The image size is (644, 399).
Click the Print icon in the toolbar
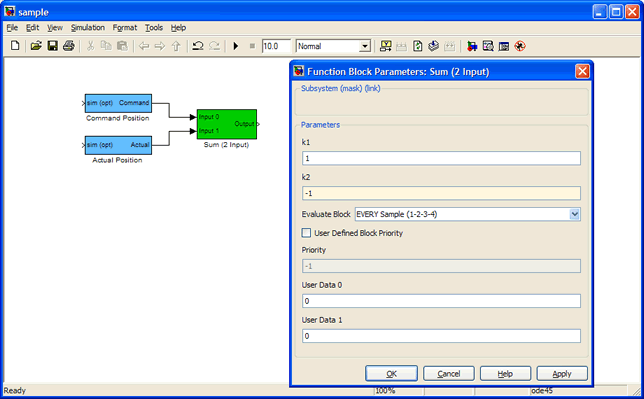click(x=69, y=46)
